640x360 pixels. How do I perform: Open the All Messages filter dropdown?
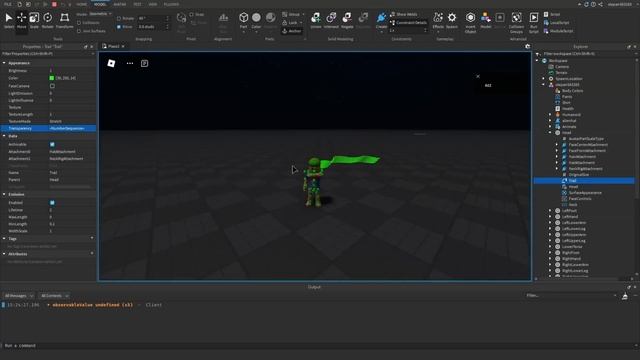coord(19,296)
